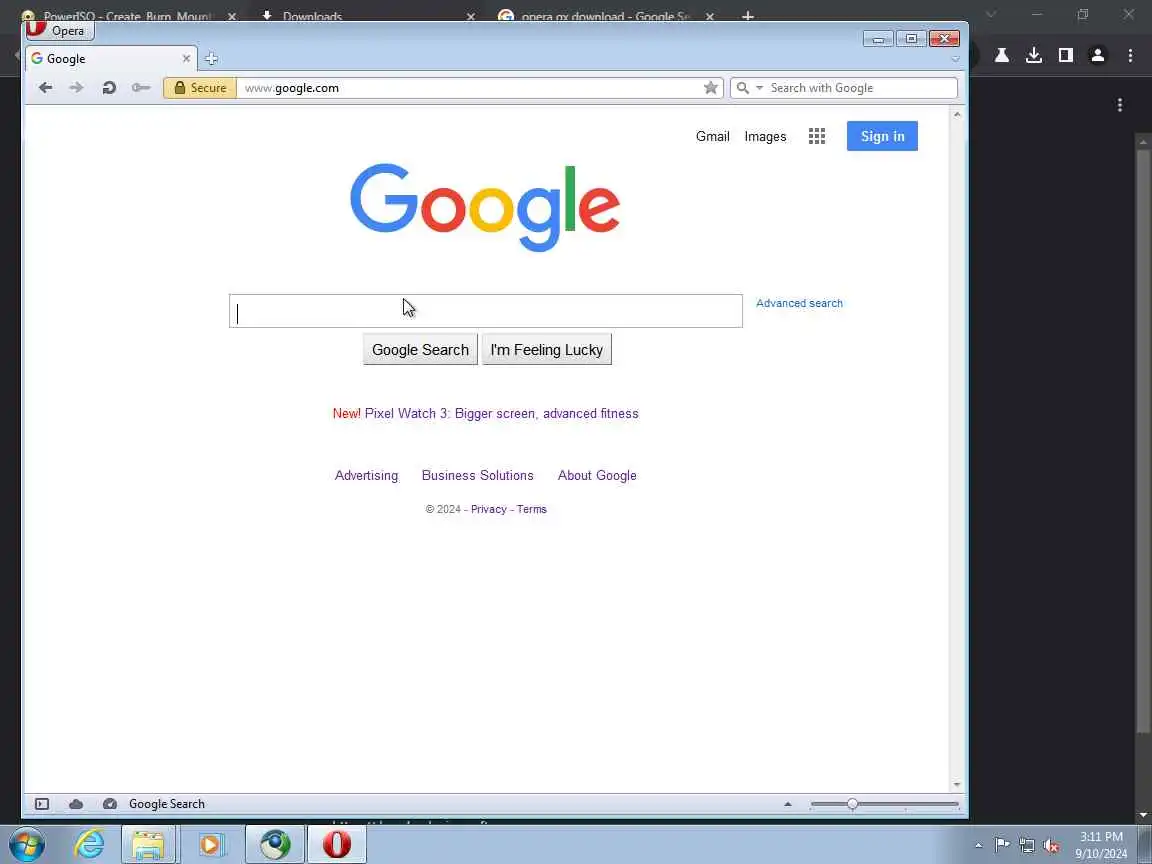Toggle the Opera panel icon in status bar

click(x=42, y=804)
